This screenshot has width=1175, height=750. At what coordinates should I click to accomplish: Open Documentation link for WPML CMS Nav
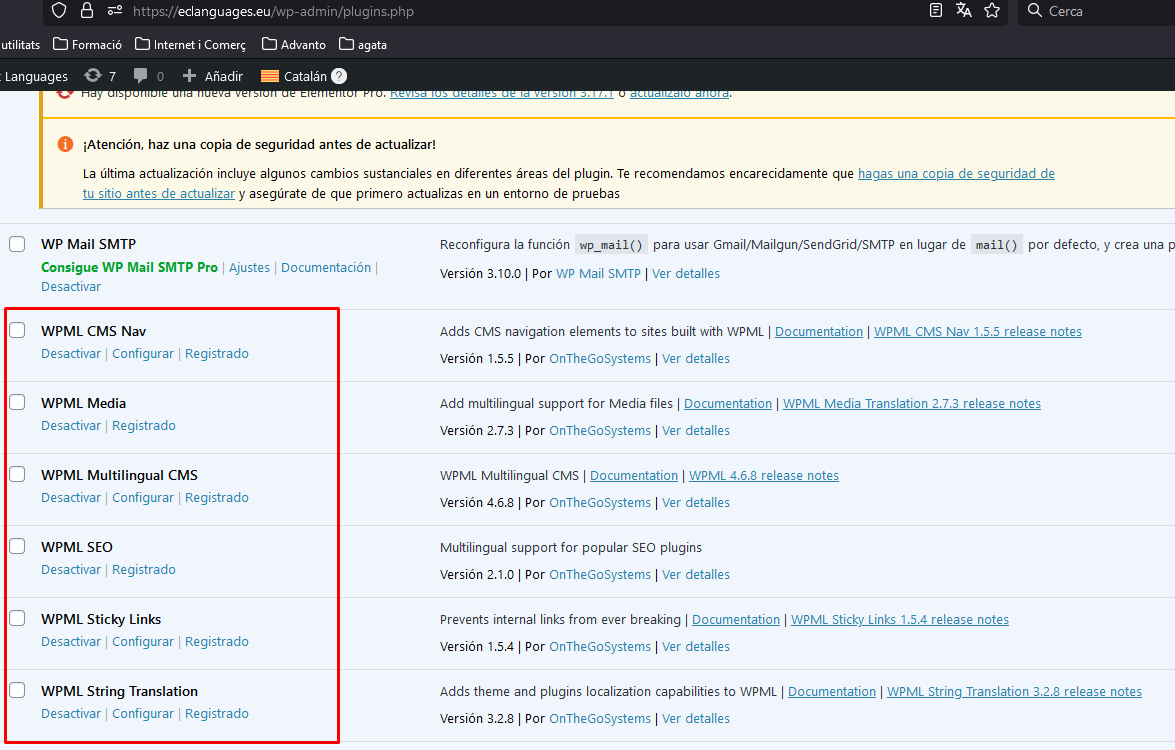click(818, 331)
